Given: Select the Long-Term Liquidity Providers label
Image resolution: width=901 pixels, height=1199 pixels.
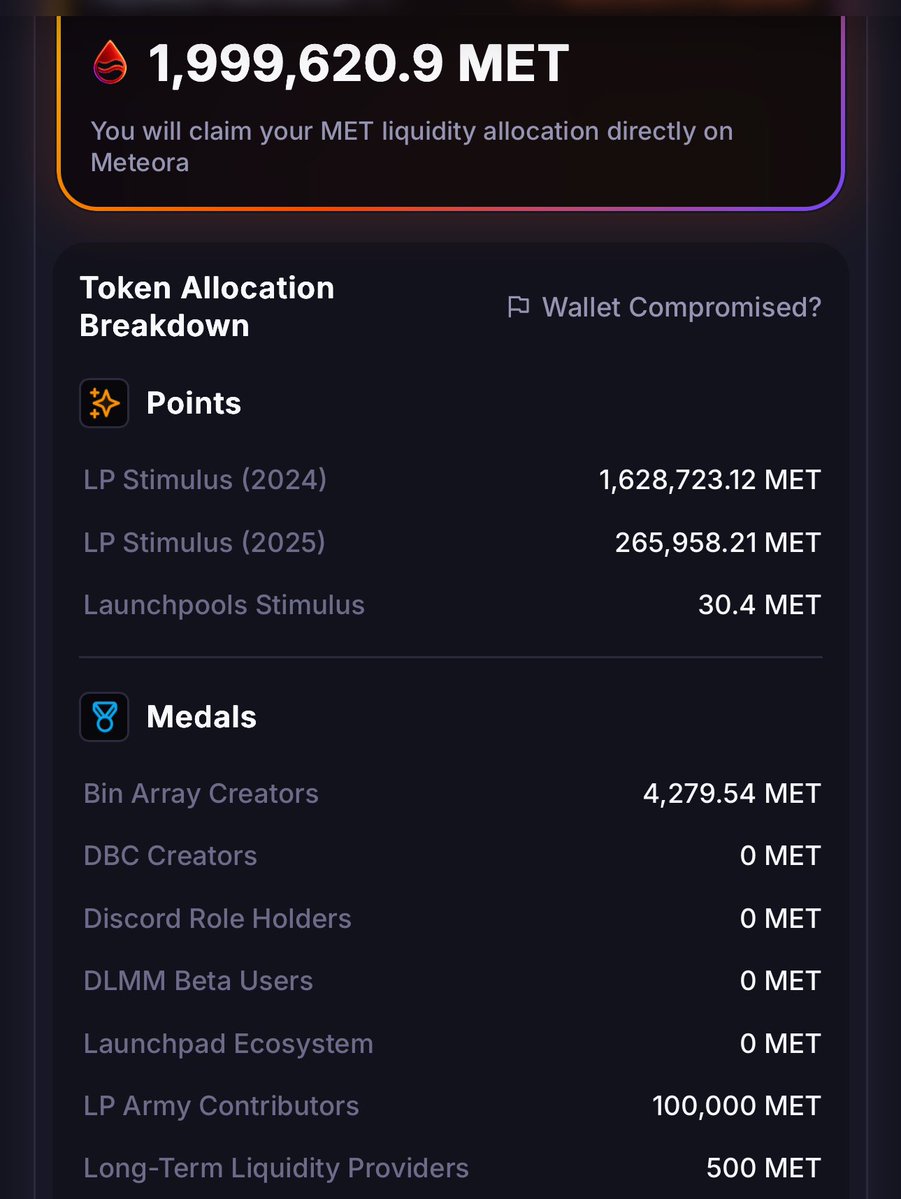Looking at the screenshot, I should pos(276,1168).
